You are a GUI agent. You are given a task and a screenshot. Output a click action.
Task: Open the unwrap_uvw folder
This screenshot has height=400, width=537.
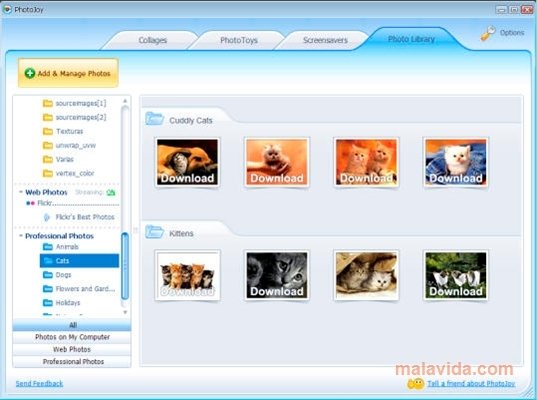69,145
